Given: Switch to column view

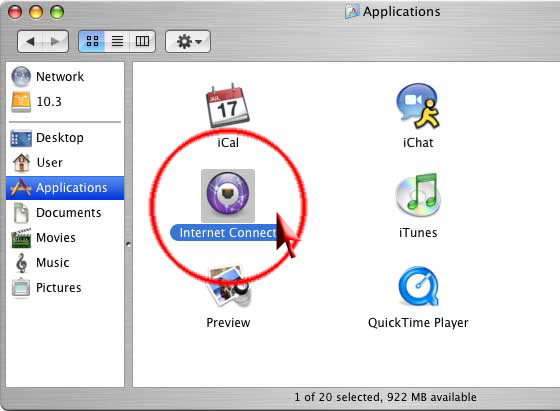Looking at the screenshot, I should pos(142,41).
